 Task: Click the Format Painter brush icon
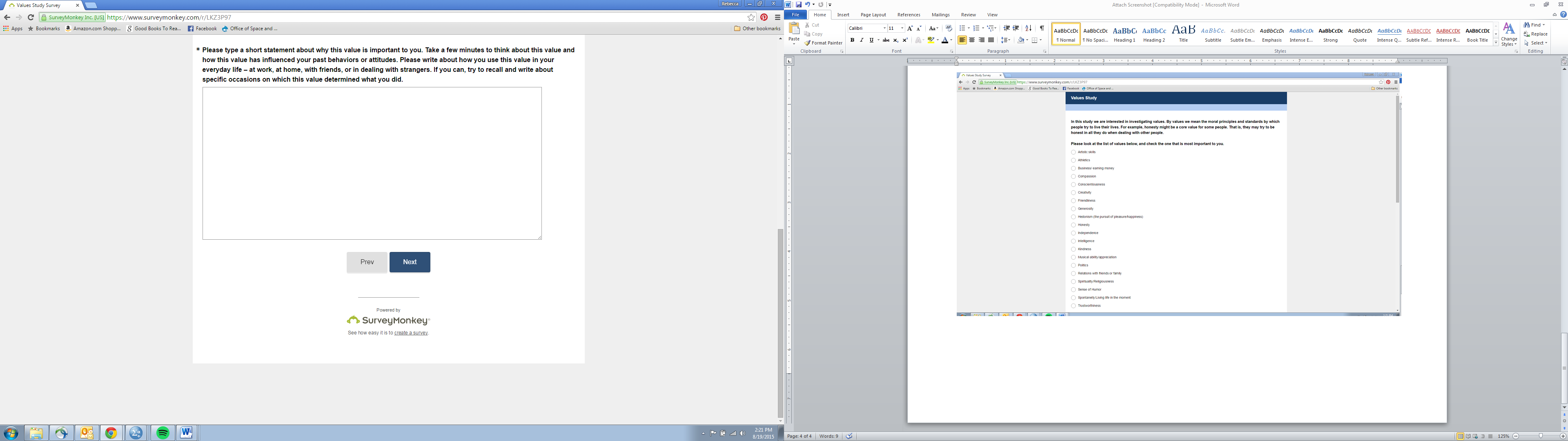[x=808, y=42]
